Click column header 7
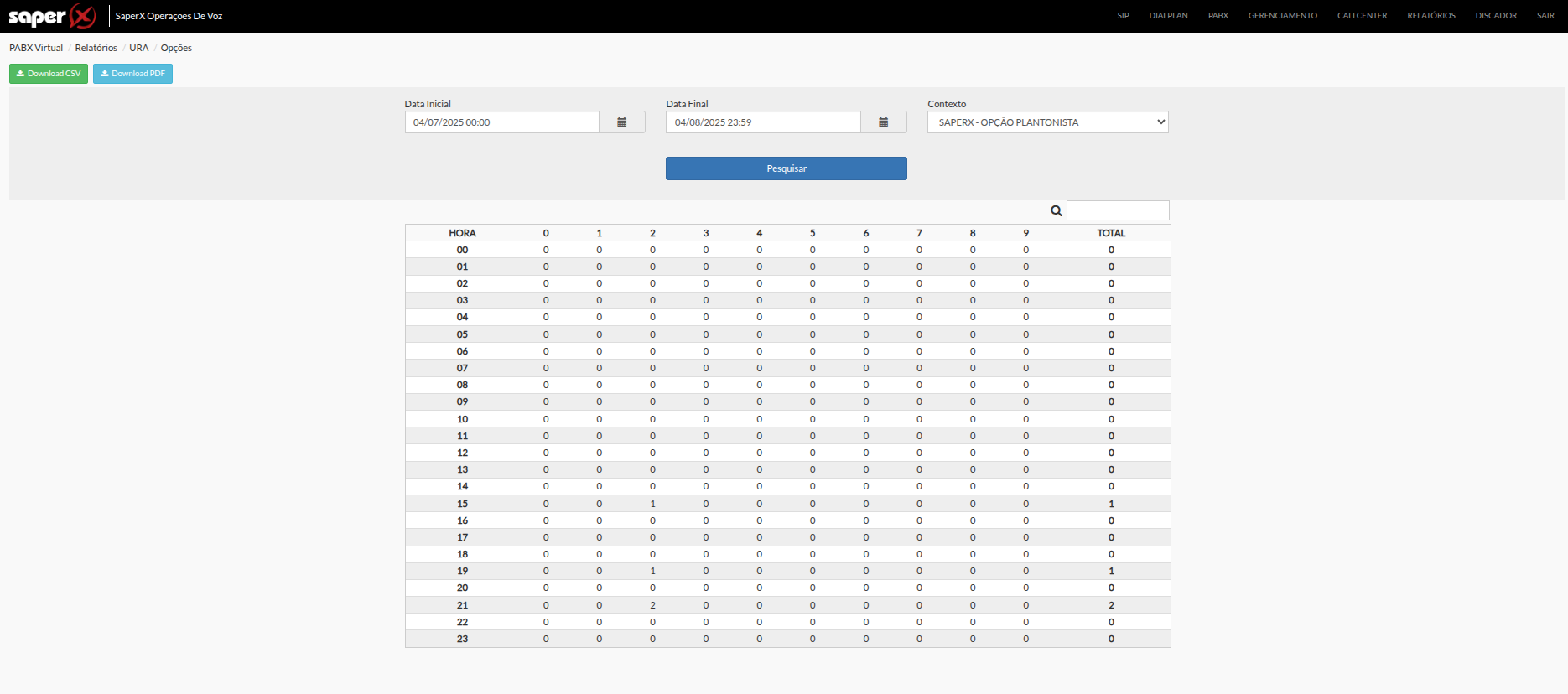1568x694 pixels. 919,233
